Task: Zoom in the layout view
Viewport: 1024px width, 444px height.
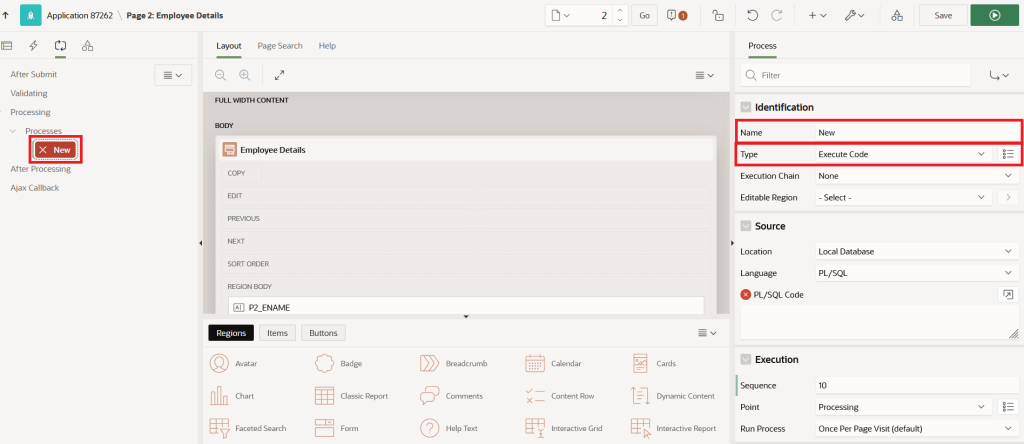Action: point(245,75)
